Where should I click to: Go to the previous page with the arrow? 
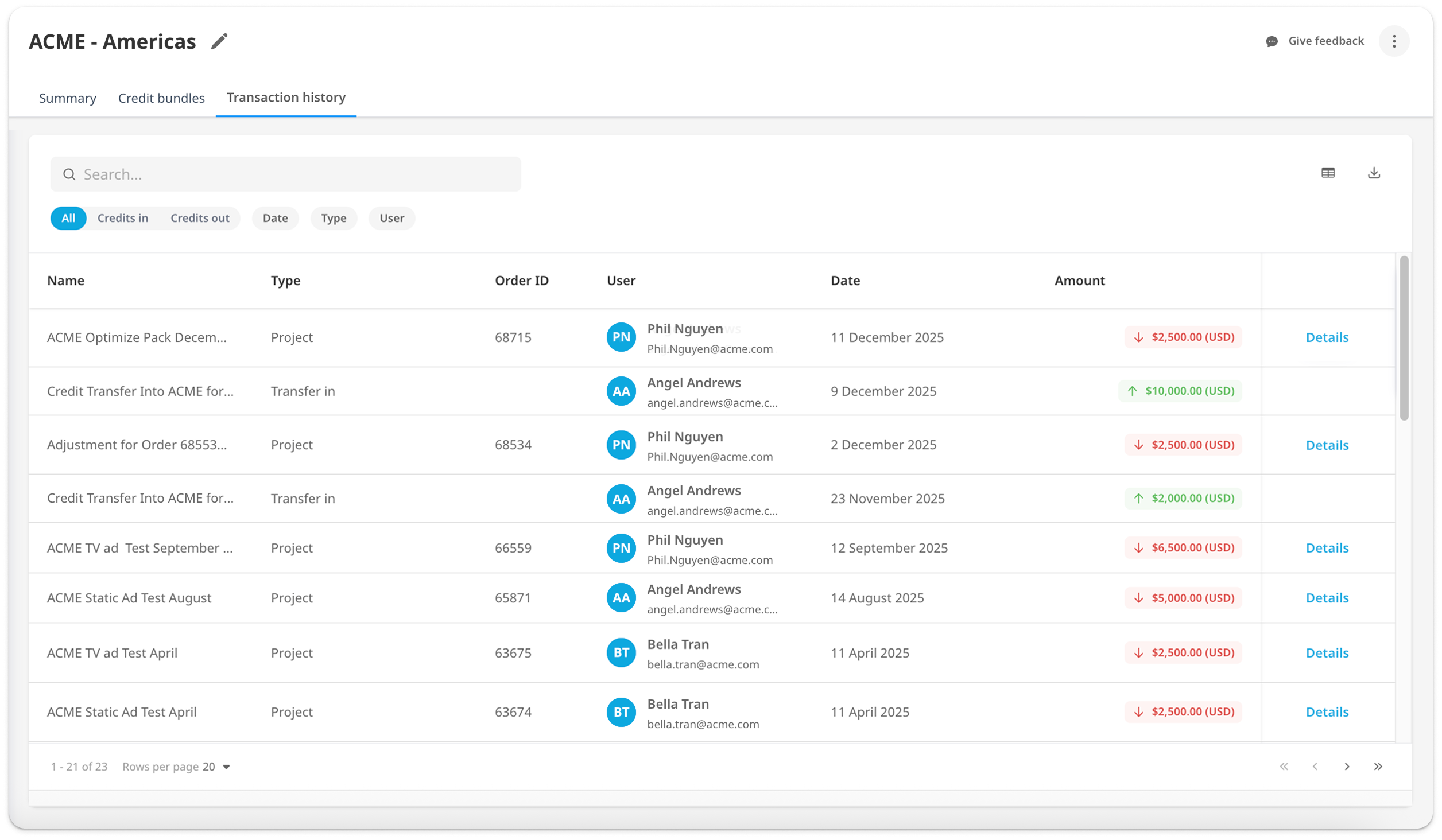[1315, 767]
